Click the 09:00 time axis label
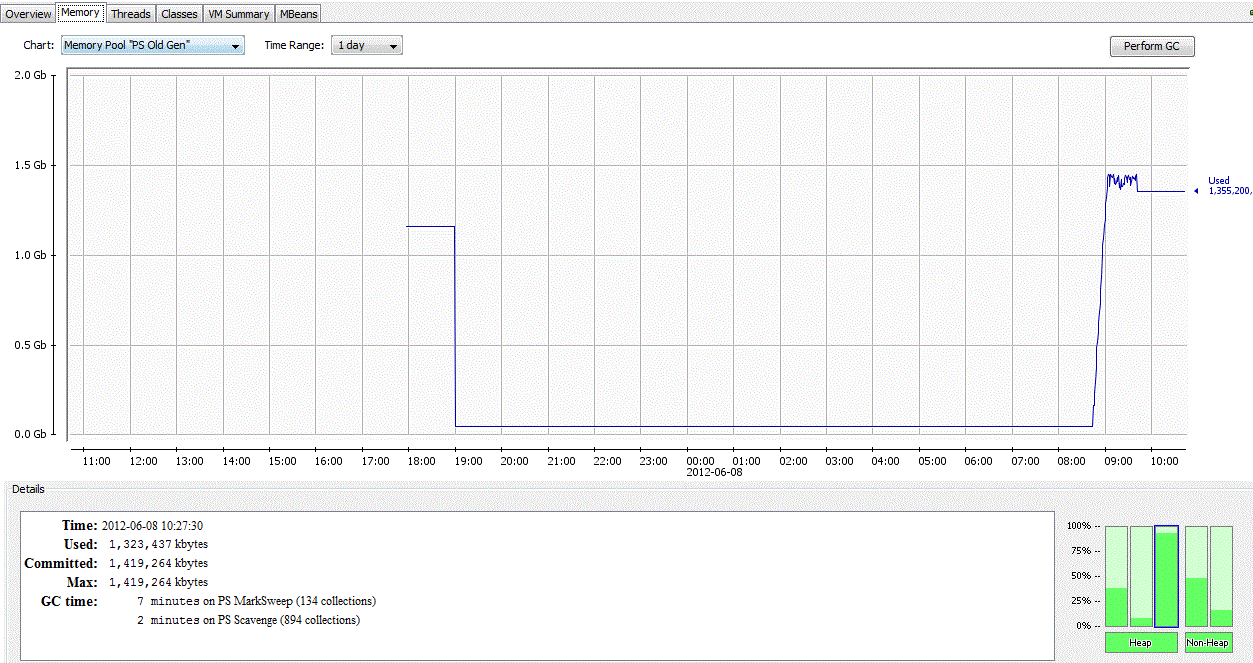The width and height of the screenshot is (1253, 663). coord(1118,461)
